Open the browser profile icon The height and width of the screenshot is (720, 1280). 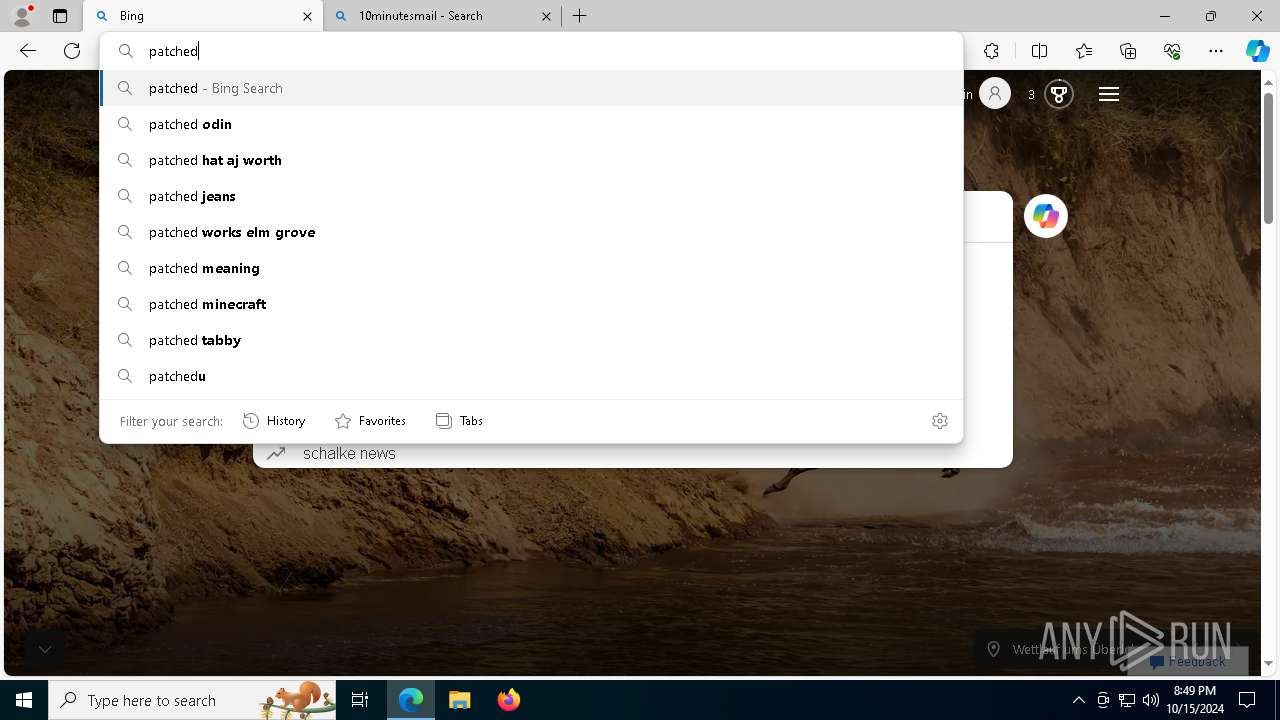click(x=22, y=16)
